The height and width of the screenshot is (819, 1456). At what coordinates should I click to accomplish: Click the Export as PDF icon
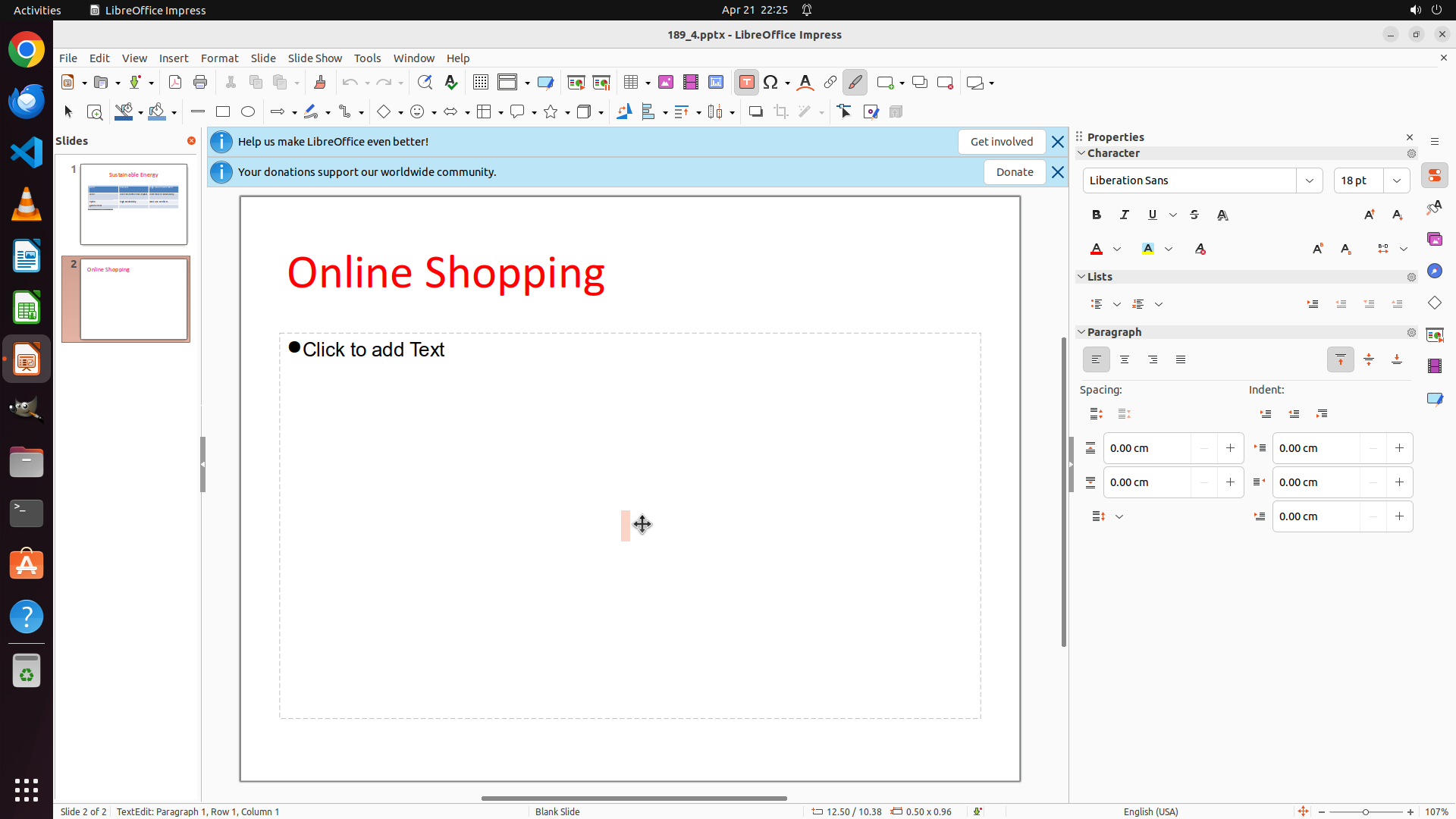click(x=175, y=83)
